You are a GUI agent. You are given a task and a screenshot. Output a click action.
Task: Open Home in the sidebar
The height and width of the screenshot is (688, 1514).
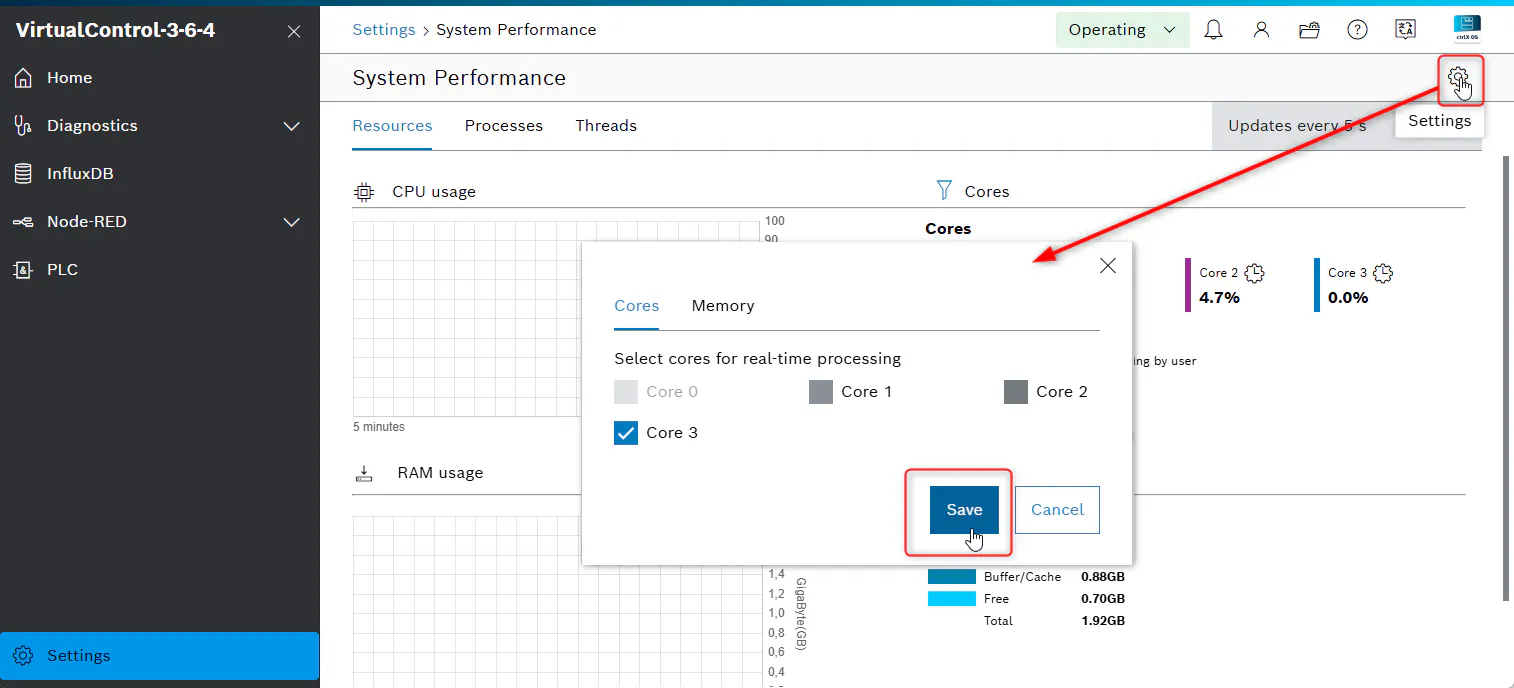coord(160,77)
